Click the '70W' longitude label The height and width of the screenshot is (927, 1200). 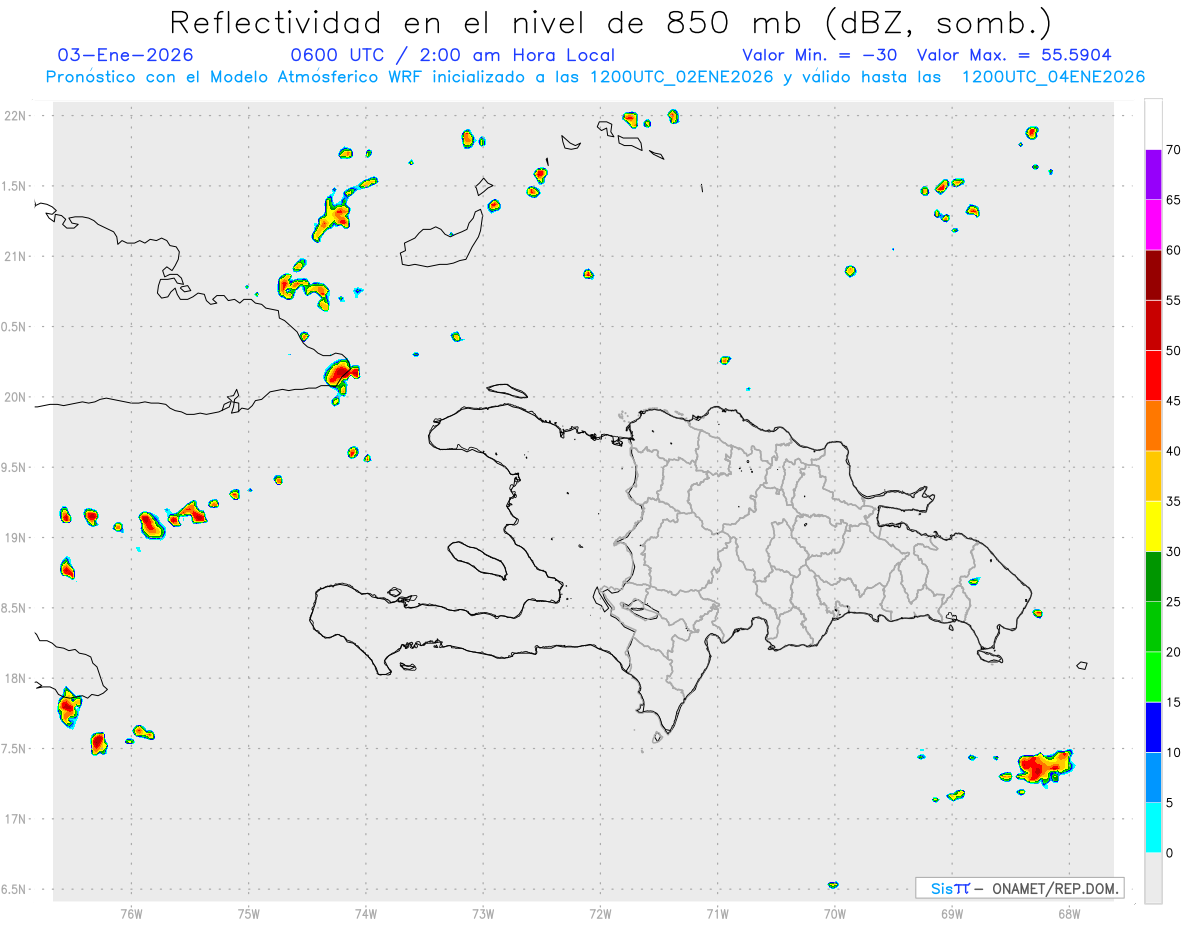tap(835, 913)
